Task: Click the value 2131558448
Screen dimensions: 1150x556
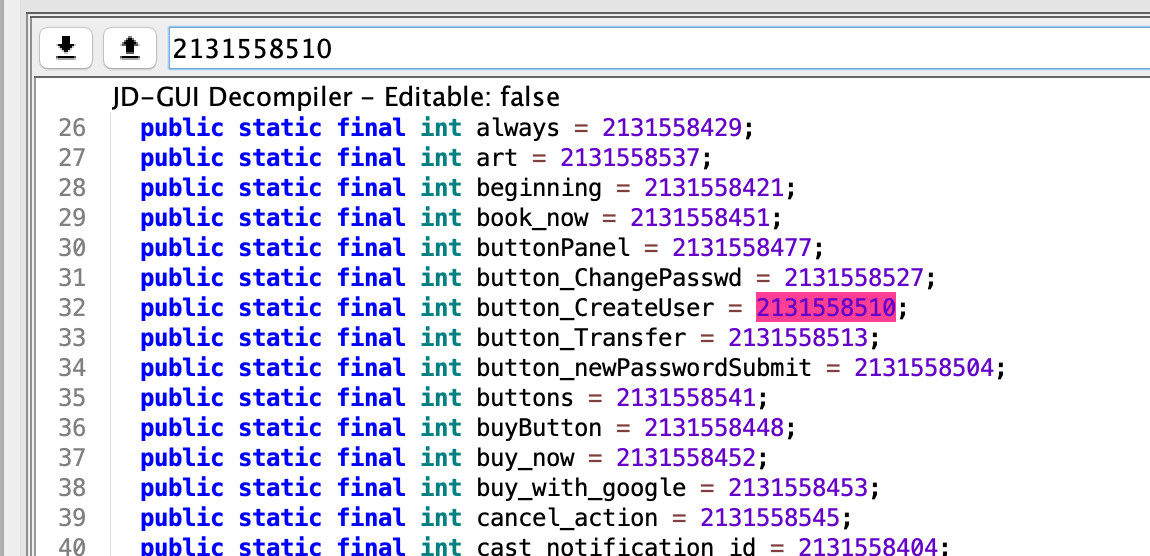Action: [x=714, y=428]
